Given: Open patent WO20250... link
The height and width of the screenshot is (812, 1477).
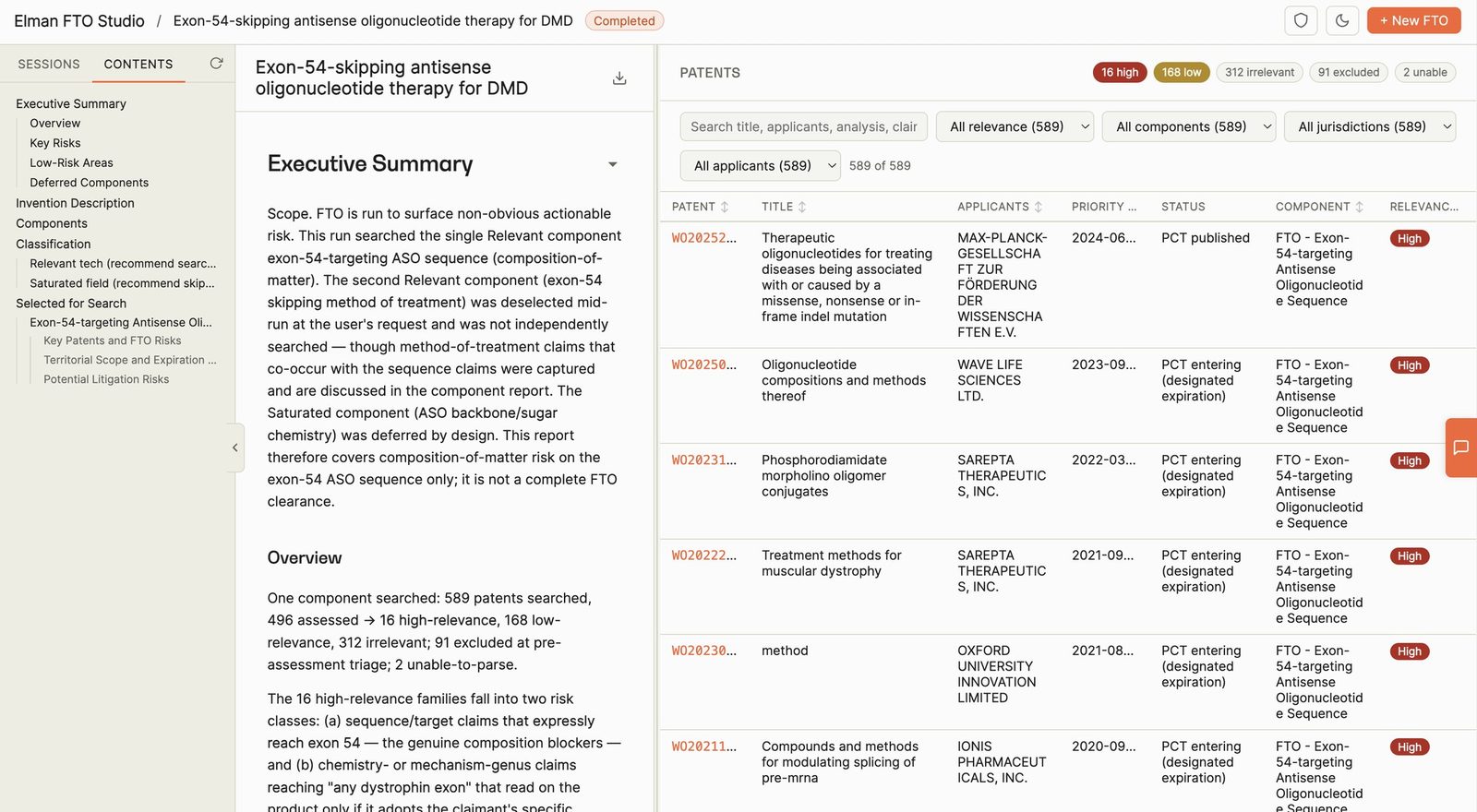Looking at the screenshot, I should pos(704,364).
